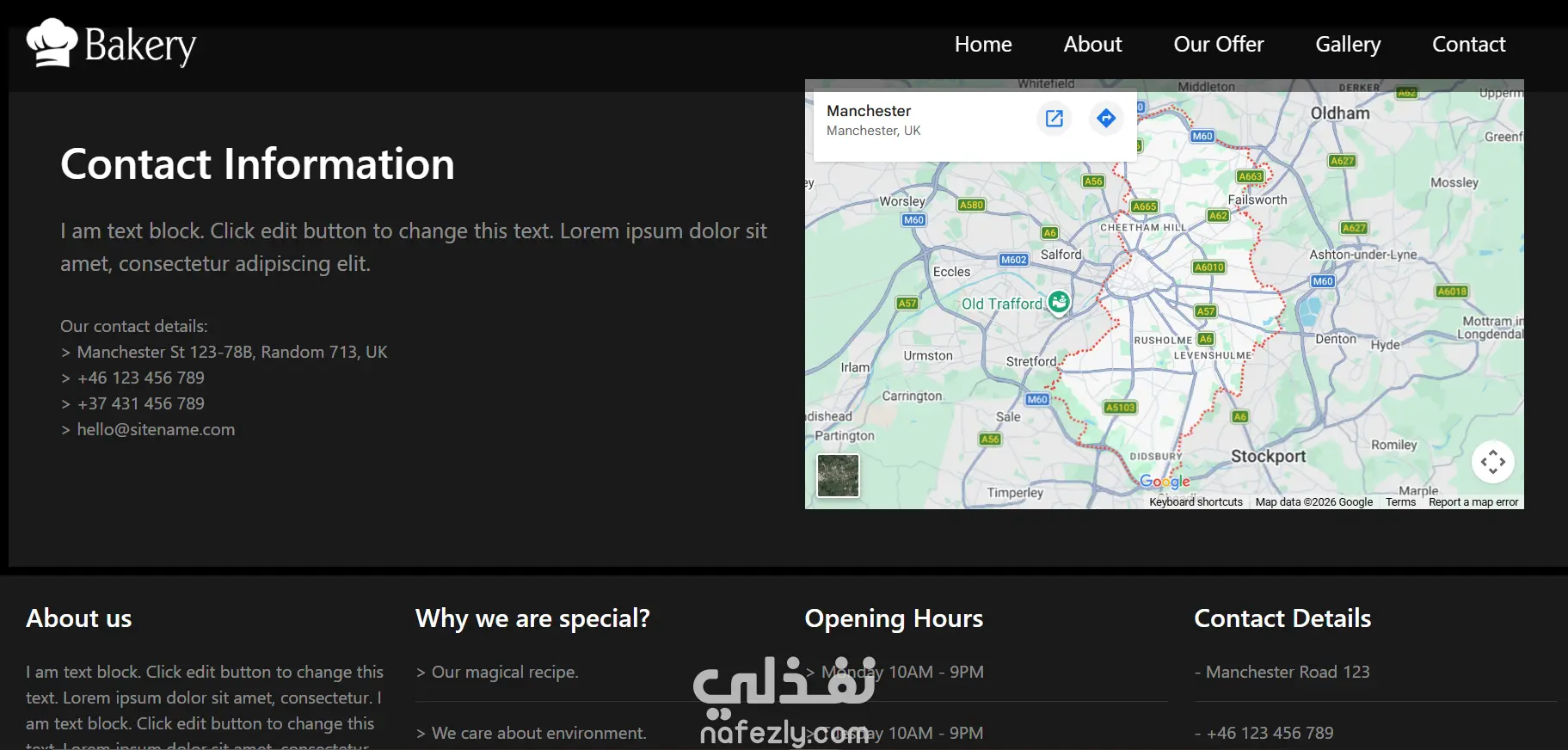Click the Manchester St 123-78B address line
This screenshot has width=1568, height=750.
coord(232,352)
